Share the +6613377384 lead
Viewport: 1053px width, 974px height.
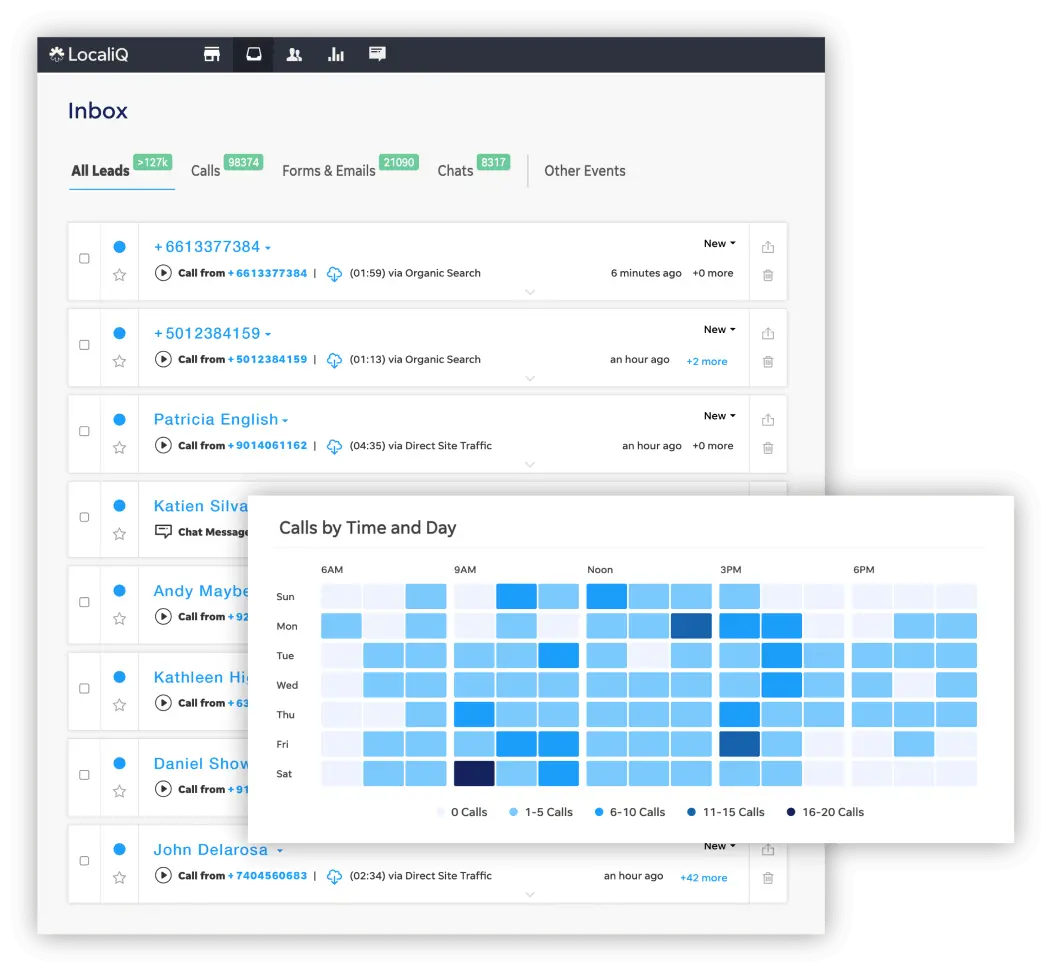tap(768, 247)
